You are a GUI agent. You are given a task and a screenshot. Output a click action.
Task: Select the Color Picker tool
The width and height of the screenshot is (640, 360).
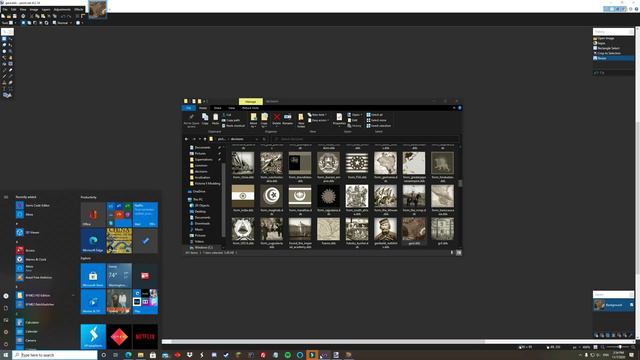10,76
